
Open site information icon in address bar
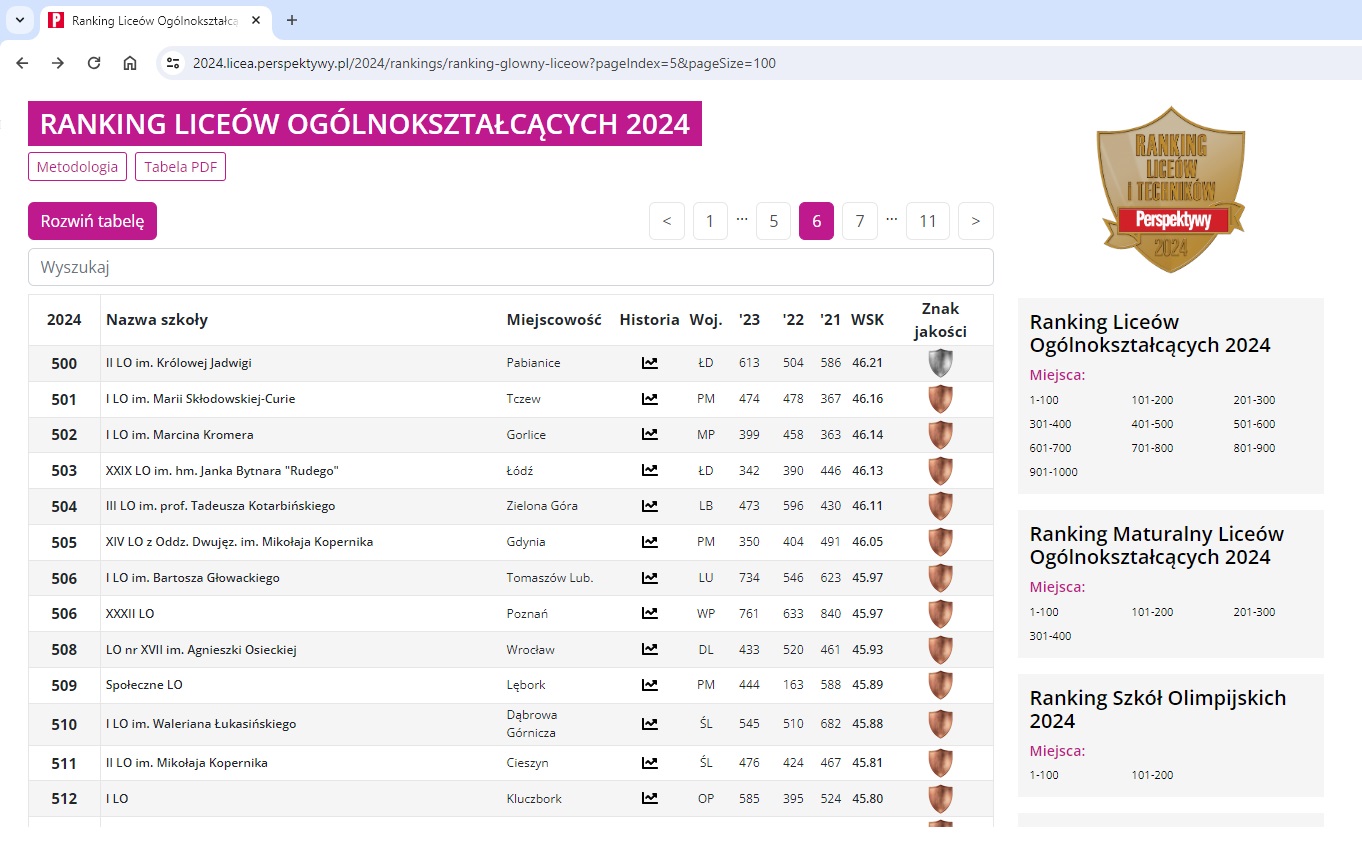(173, 63)
